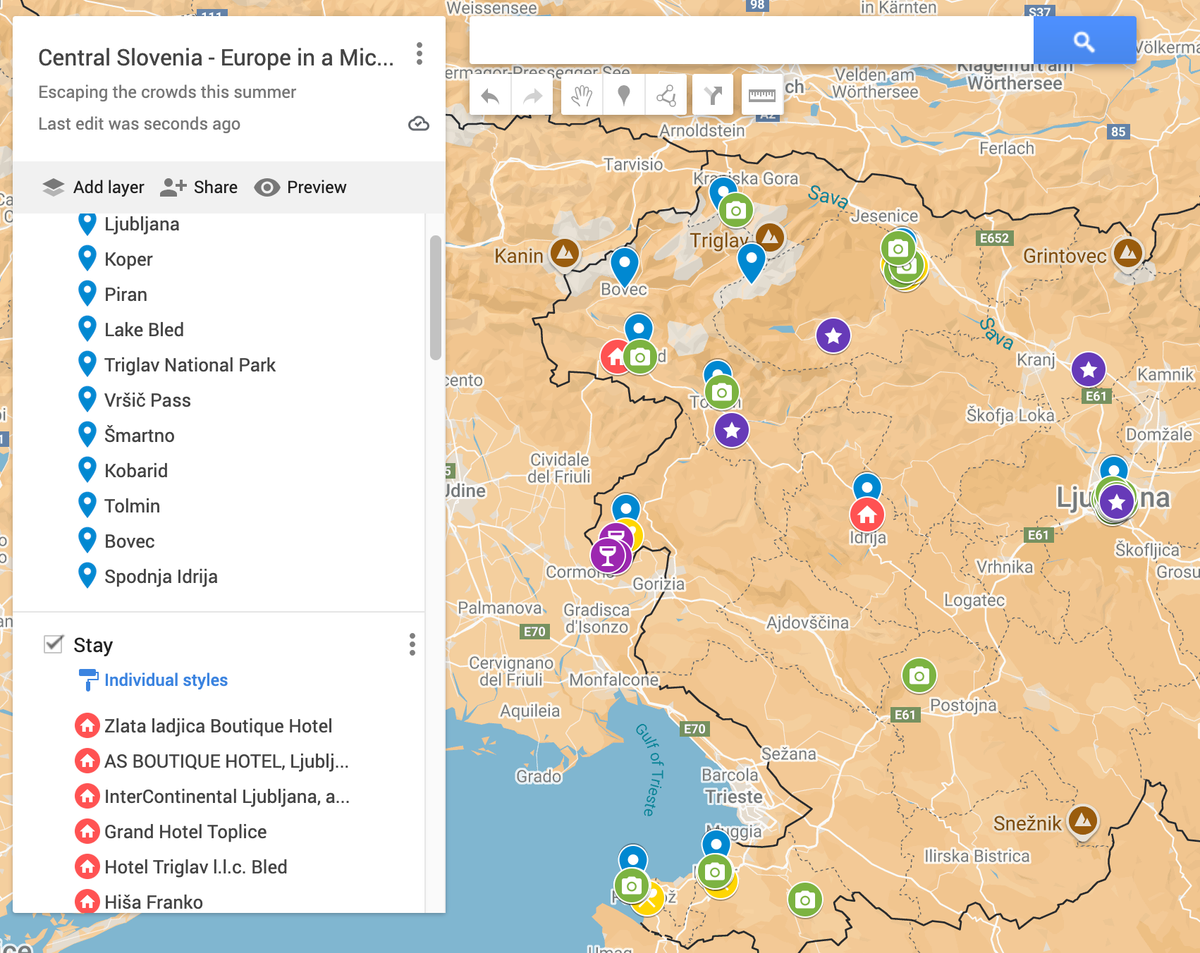Uncheck the Stay layer checkbox
1200x953 pixels.
53,644
